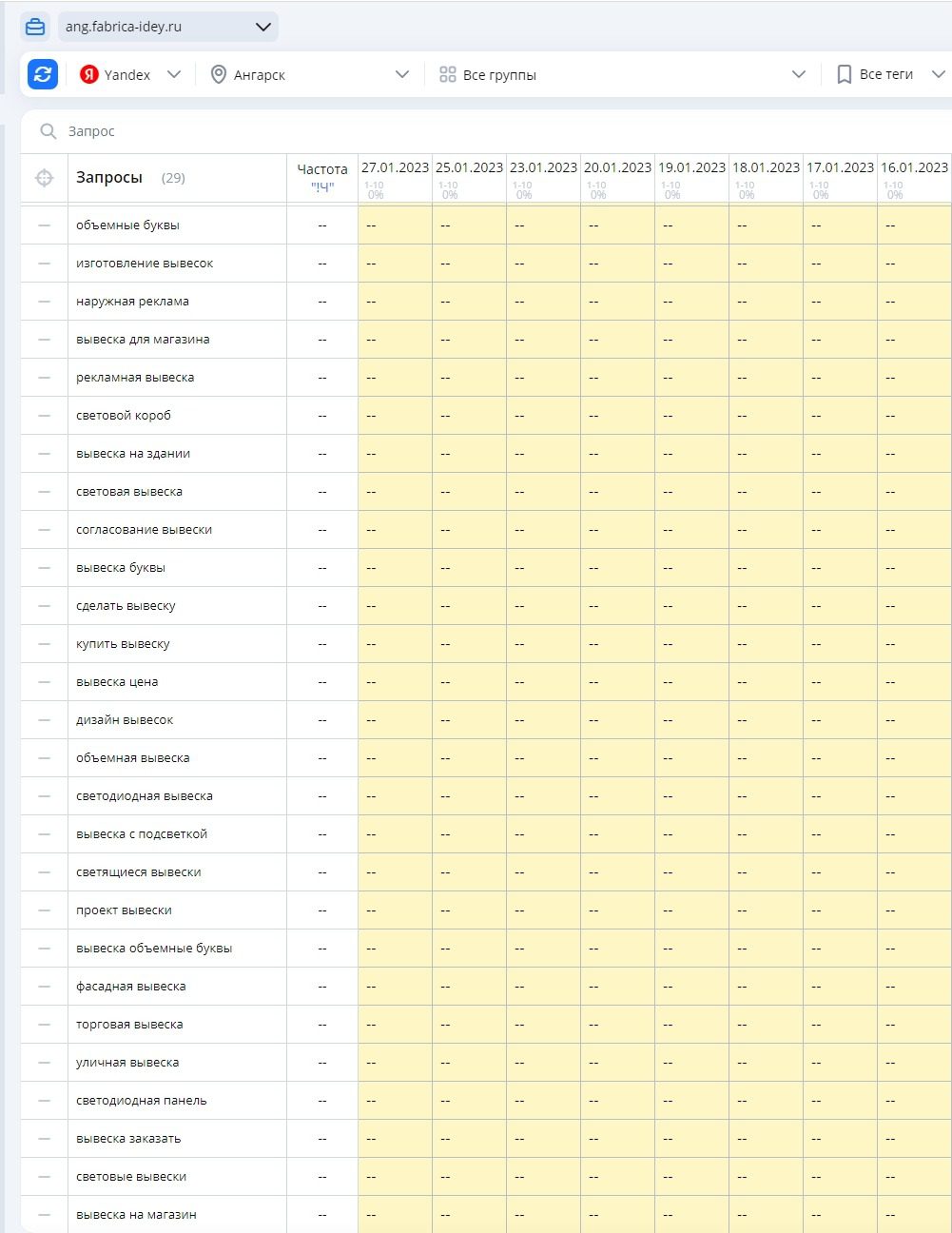Open the наружная реклама query
952x1233 pixels.
point(132,302)
